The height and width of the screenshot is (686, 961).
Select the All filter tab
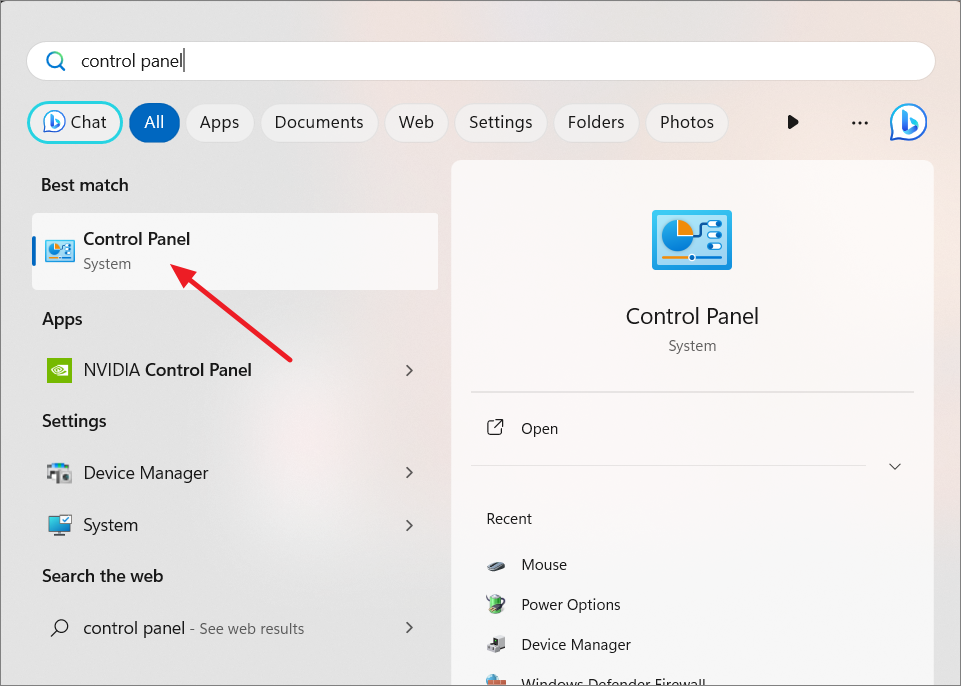[154, 122]
